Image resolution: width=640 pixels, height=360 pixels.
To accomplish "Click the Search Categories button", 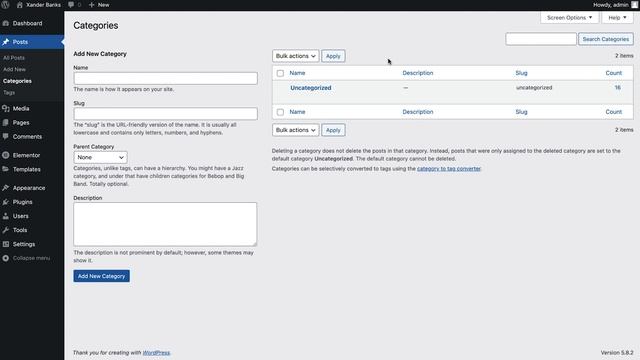I will [x=606, y=39].
